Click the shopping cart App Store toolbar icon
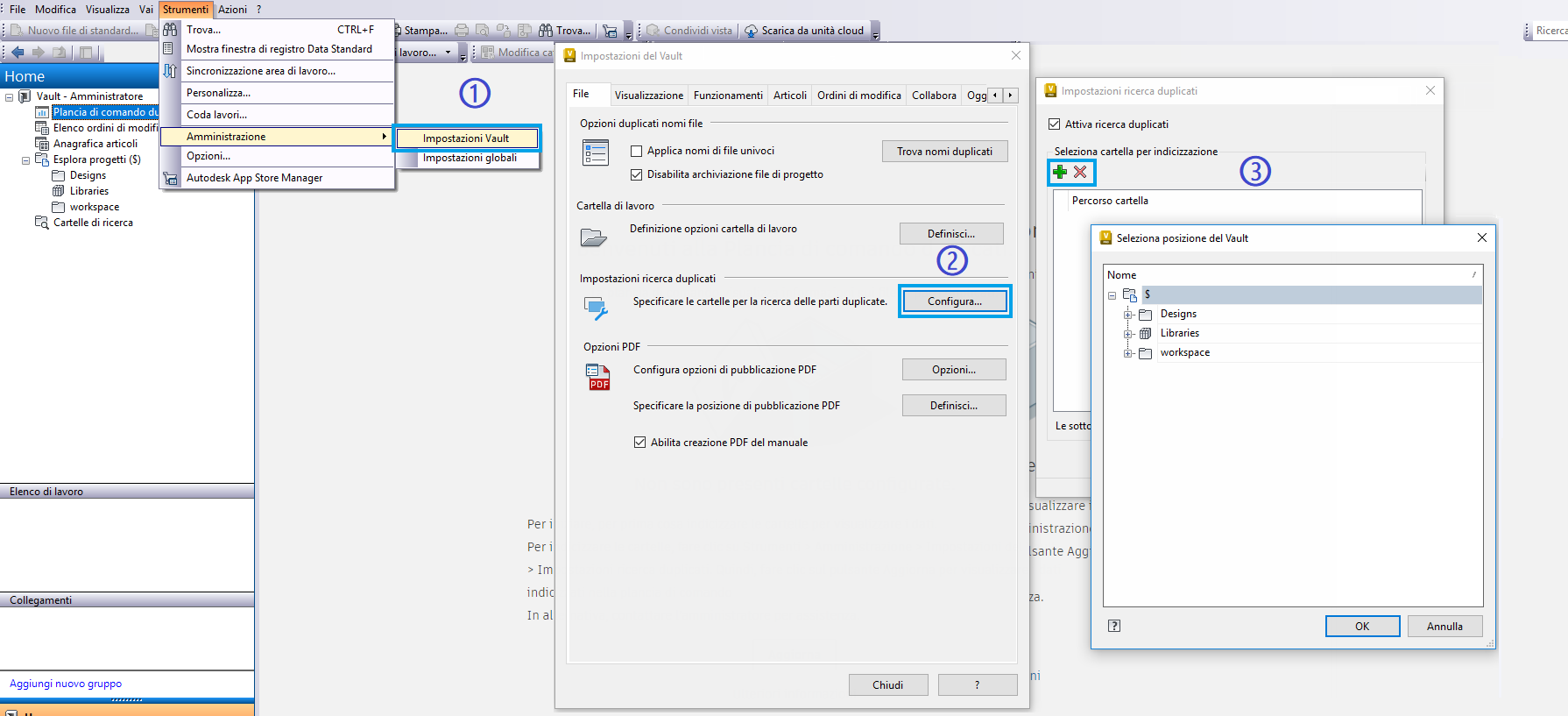The width and height of the screenshot is (1568, 716). [611, 31]
